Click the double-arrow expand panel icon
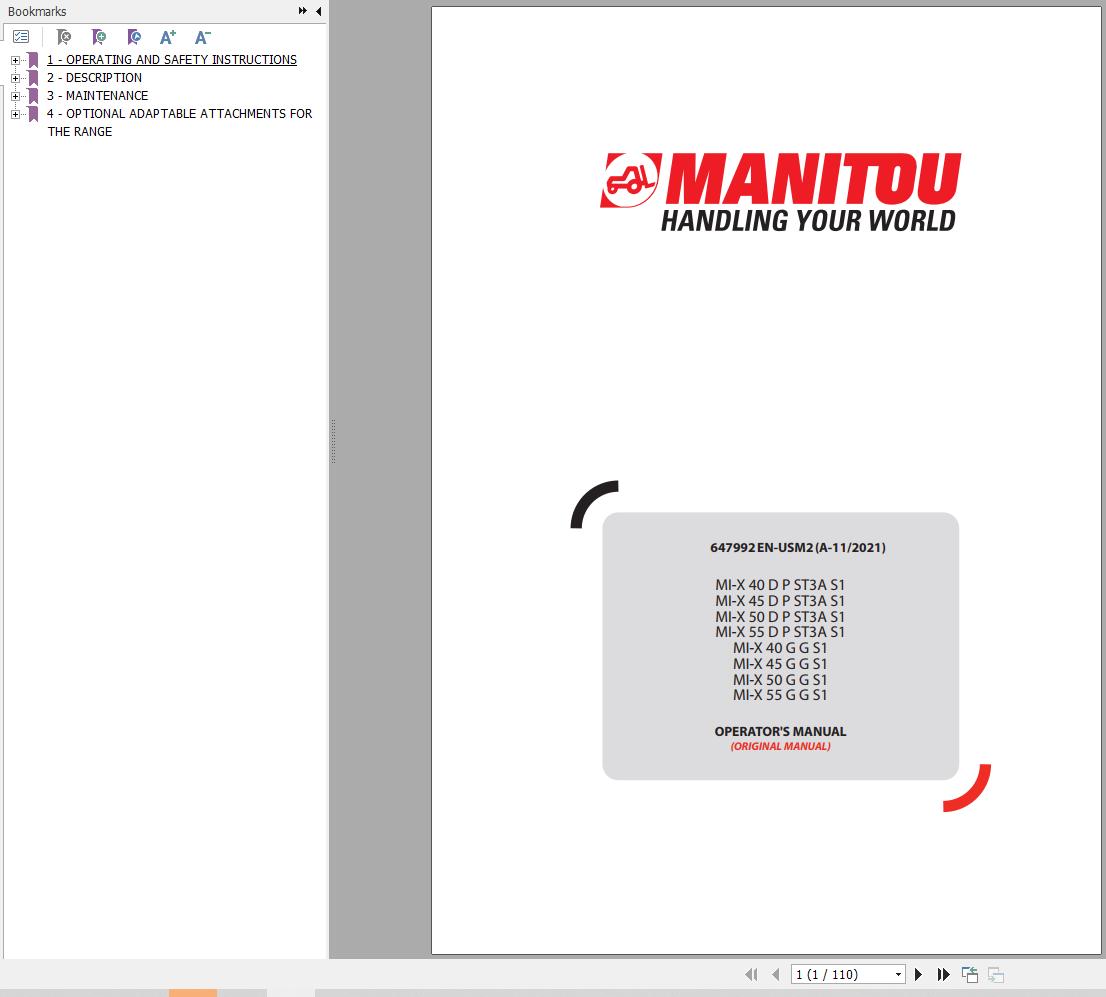1106x997 pixels. click(x=303, y=11)
